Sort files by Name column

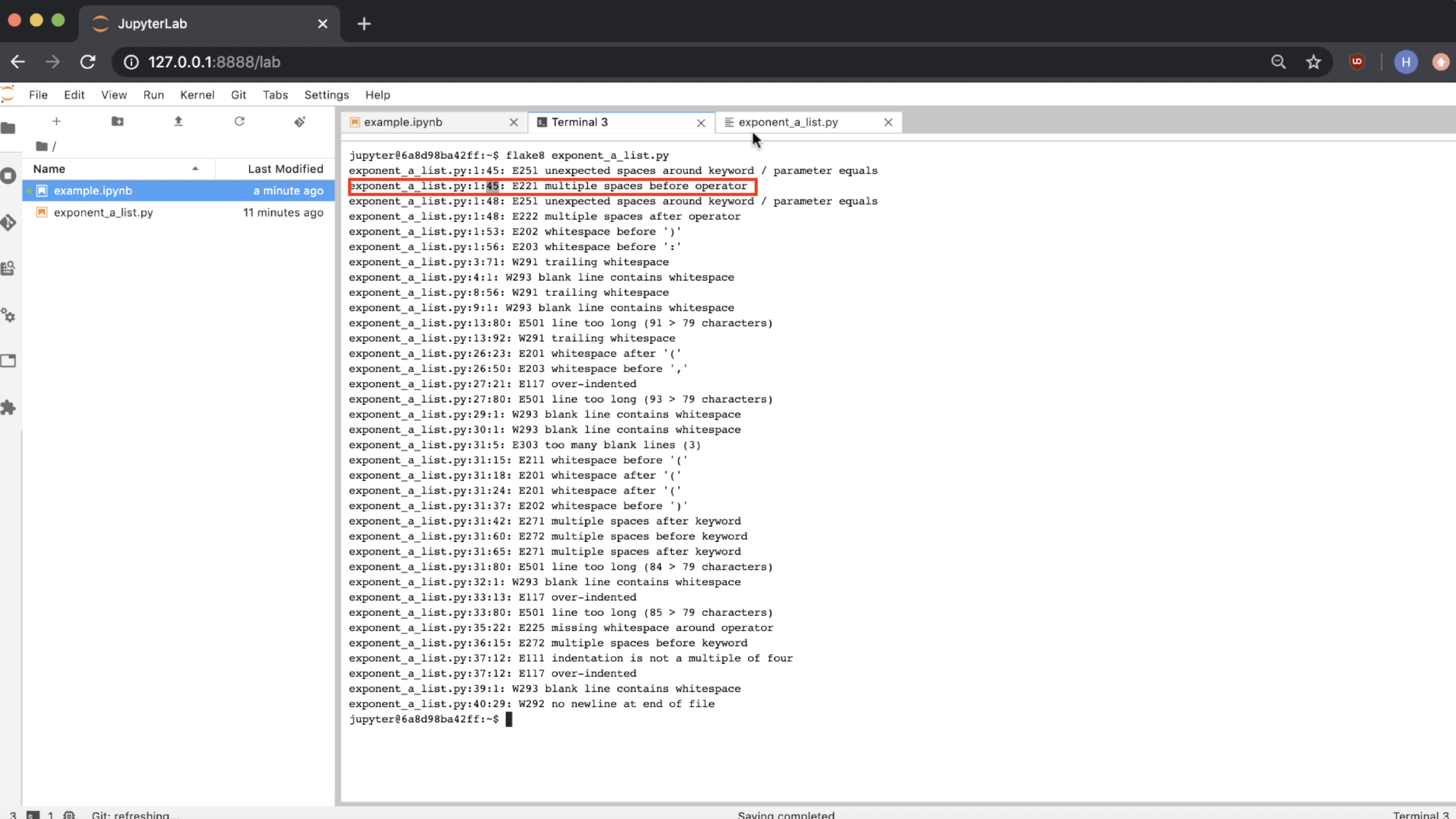point(49,169)
